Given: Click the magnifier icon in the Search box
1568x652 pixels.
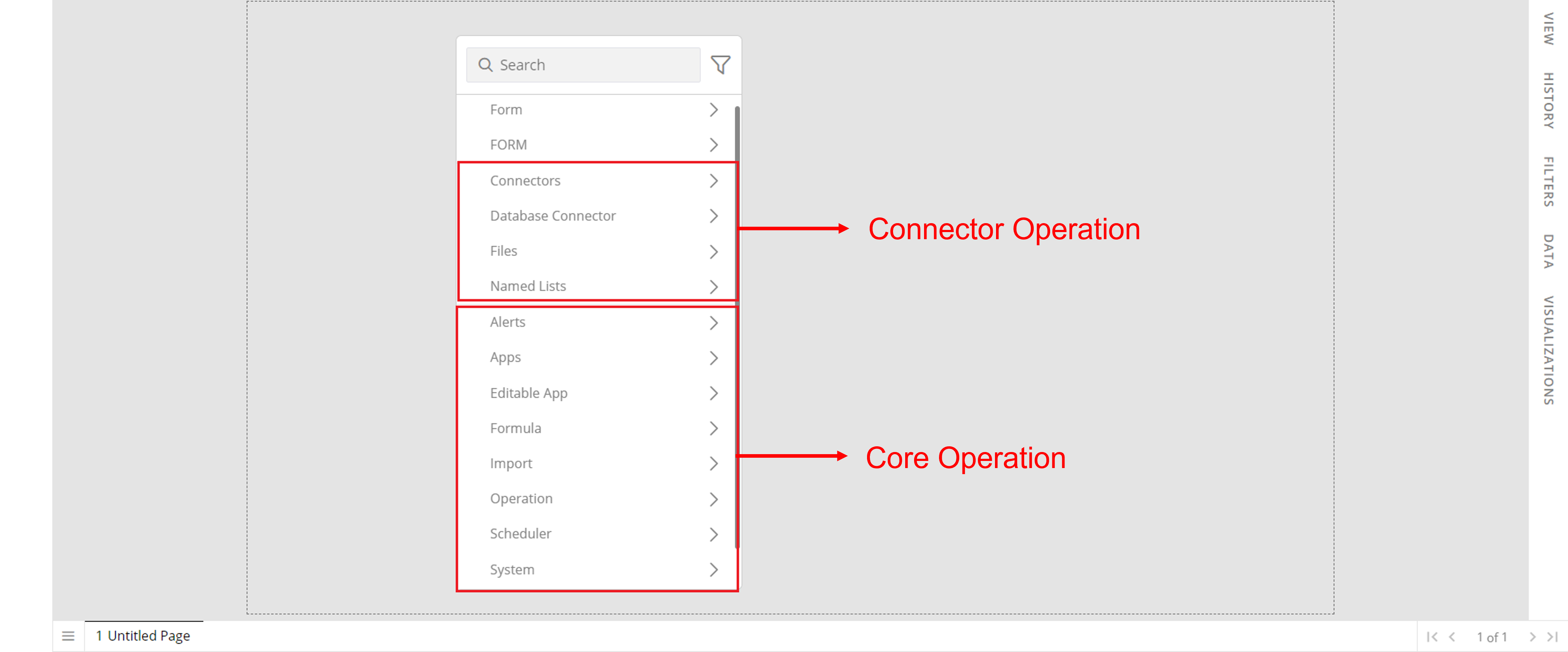Looking at the screenshot, I should click(x=485, y=65).
